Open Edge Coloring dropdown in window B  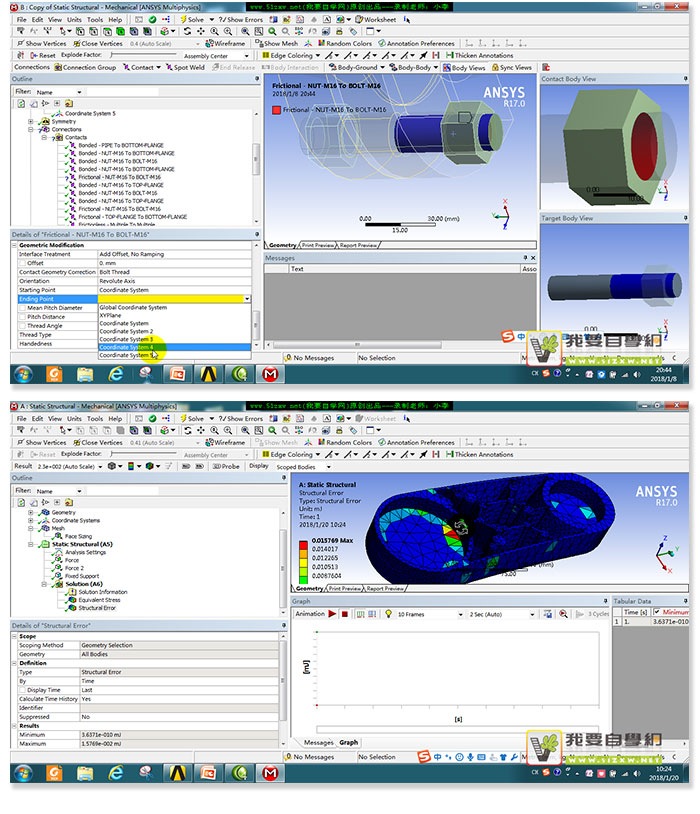[x=317, y=56]
